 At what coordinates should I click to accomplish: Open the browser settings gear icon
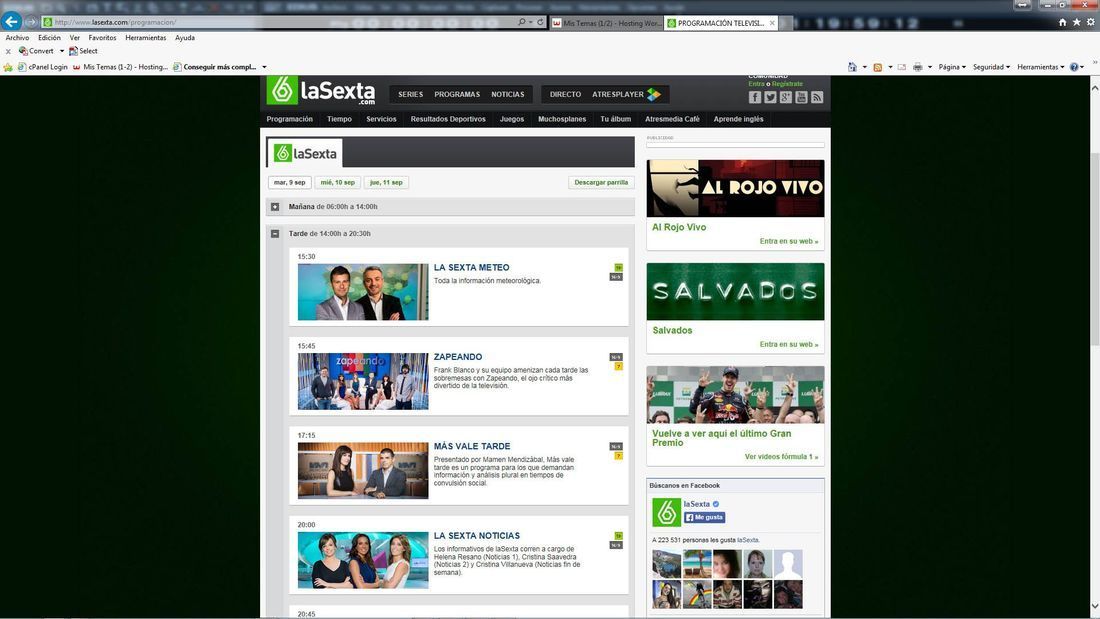1090,22
